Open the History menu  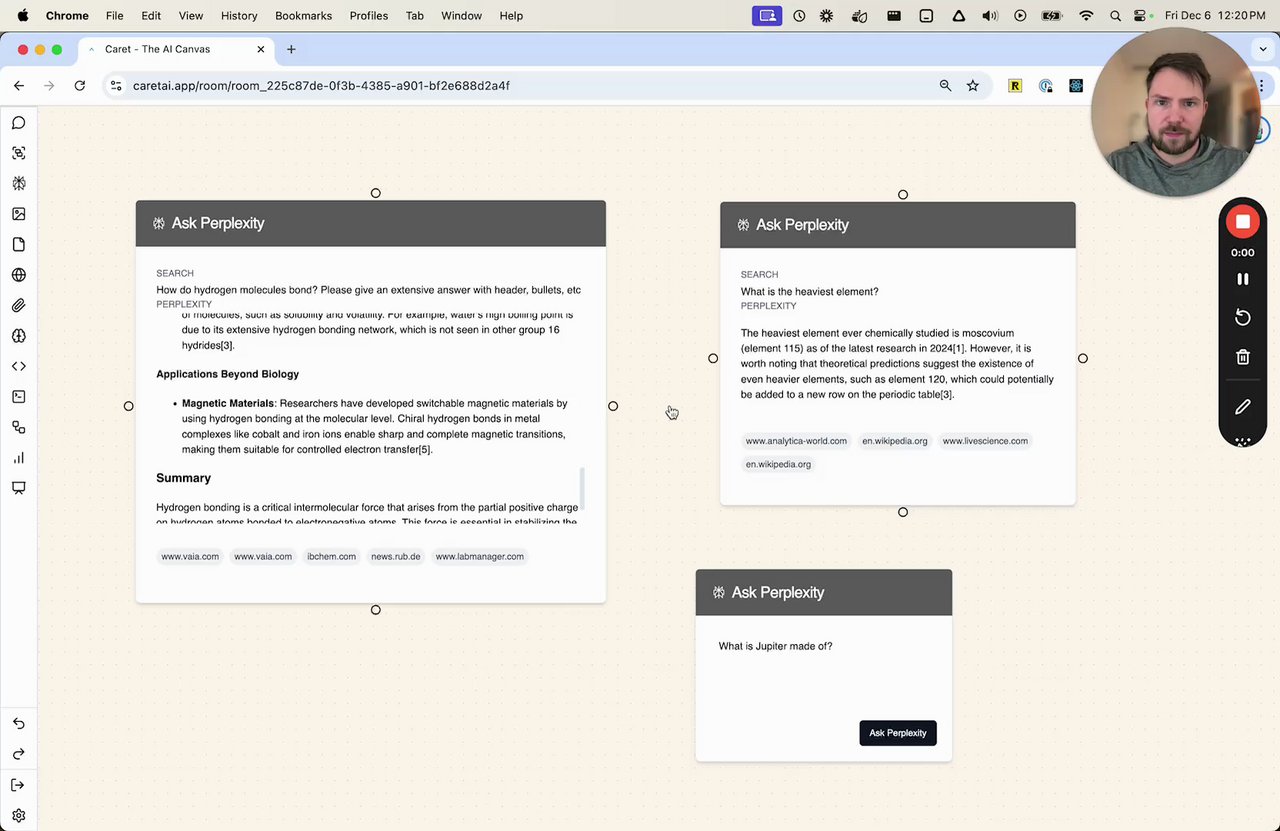tap(239, 16)
